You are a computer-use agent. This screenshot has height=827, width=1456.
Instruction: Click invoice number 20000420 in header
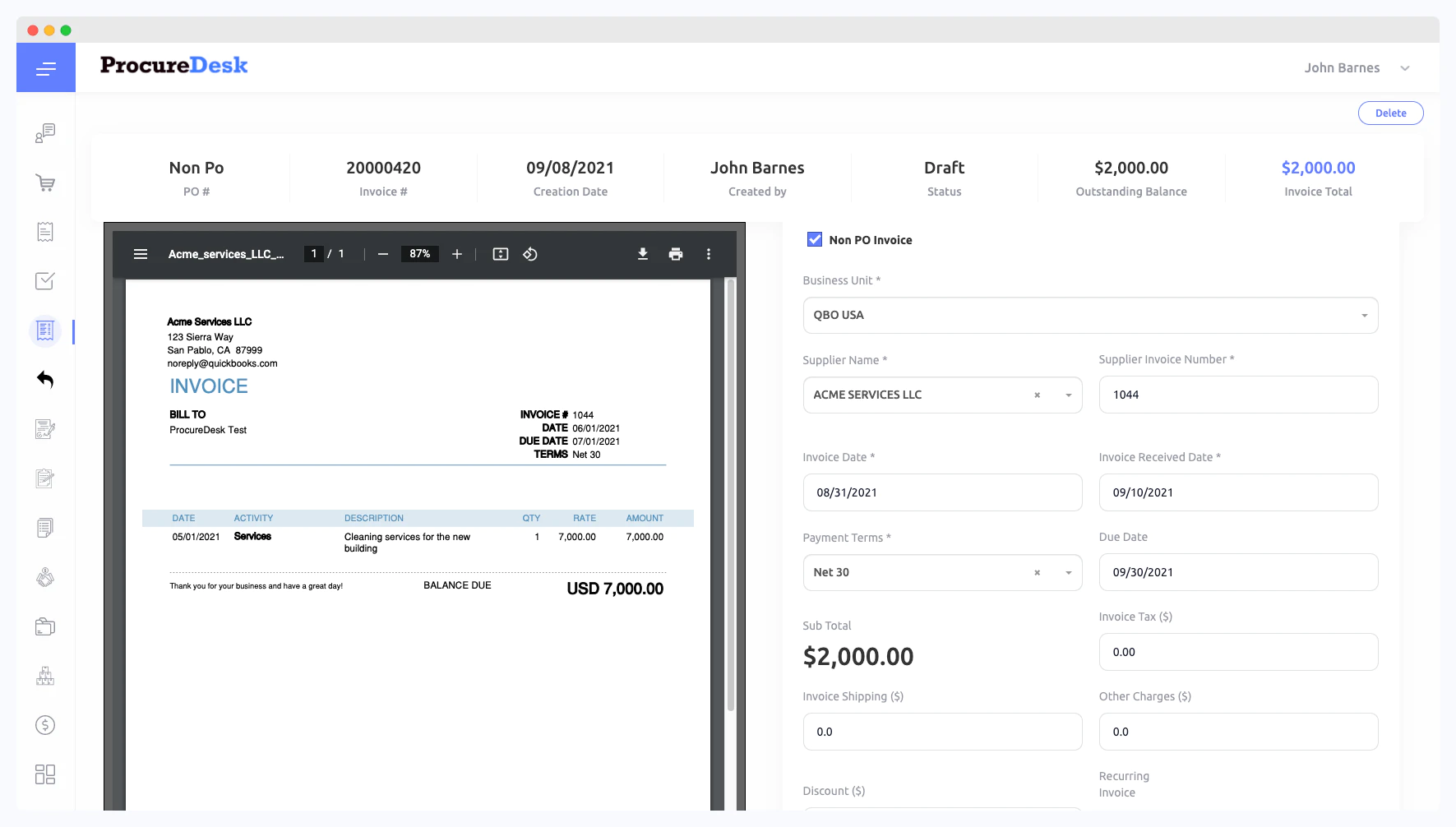tap(383, 168)
